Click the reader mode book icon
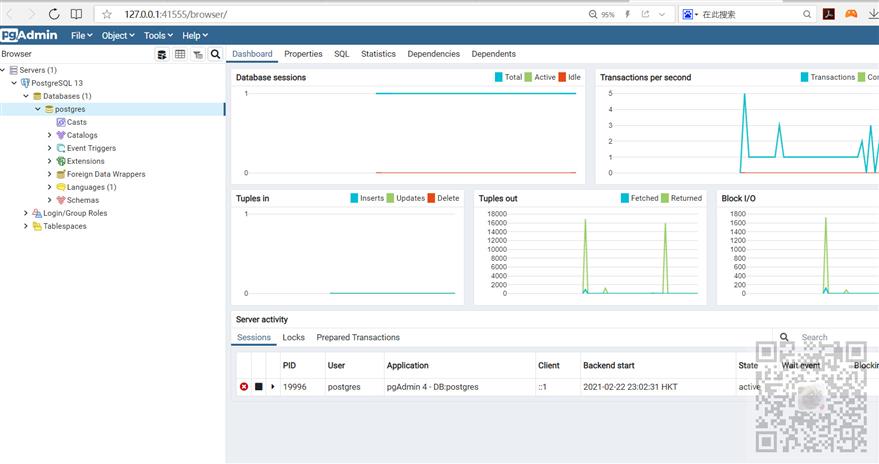Screen dimensions: 879x464 tap(76, 14)
